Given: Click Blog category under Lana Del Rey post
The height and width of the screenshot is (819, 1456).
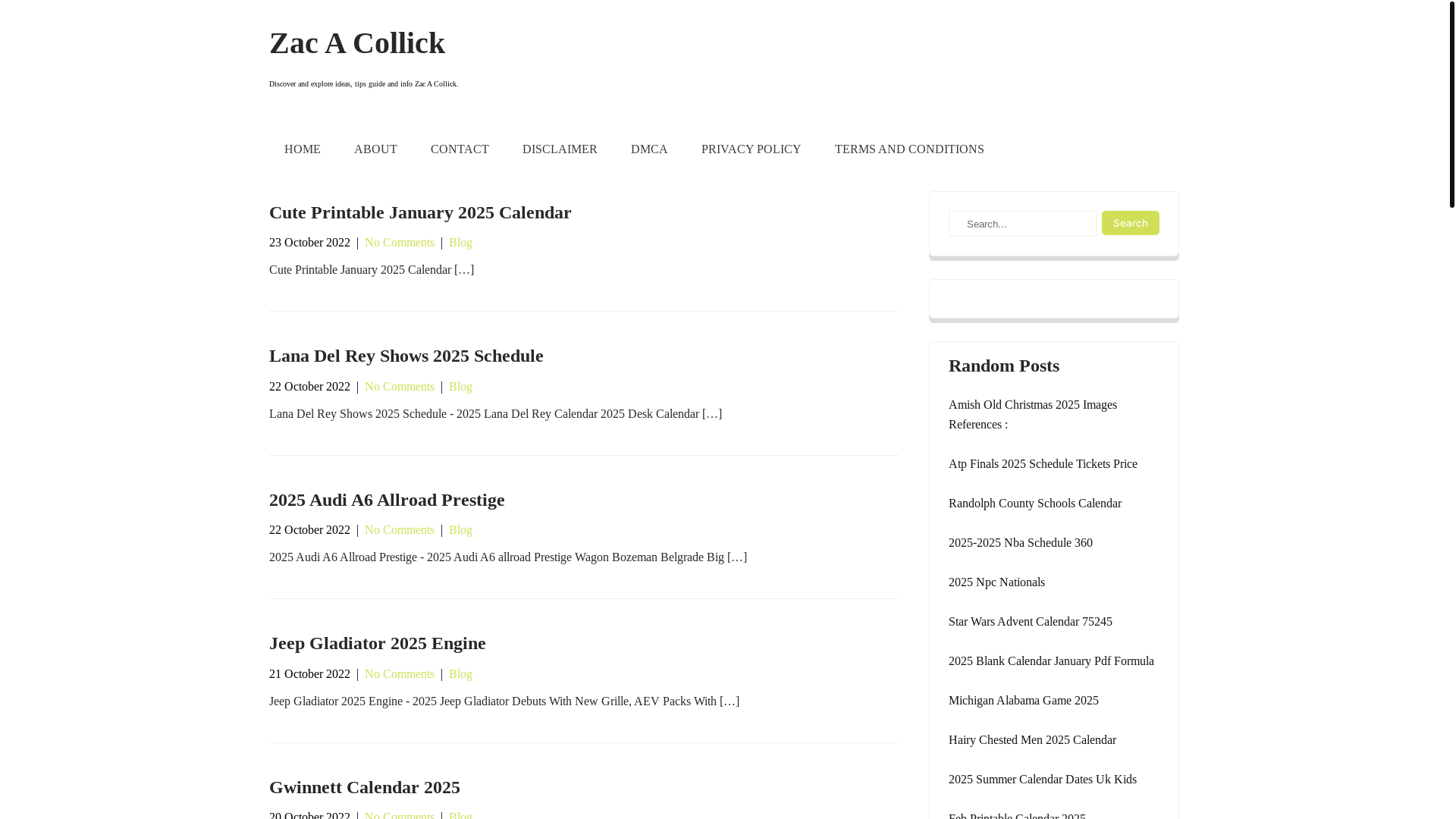Looking at the screenshot, I should click(460, 387).
